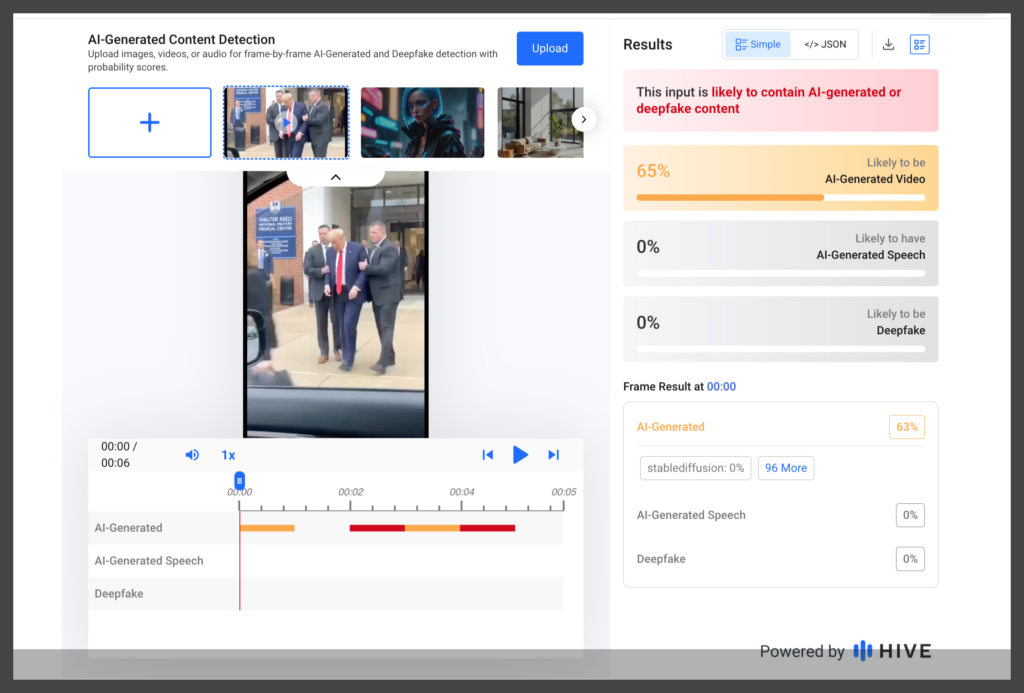Mute the video with speaker icon
The height and width of the screenshot is (693, 1024).
[x=192, y=455]
